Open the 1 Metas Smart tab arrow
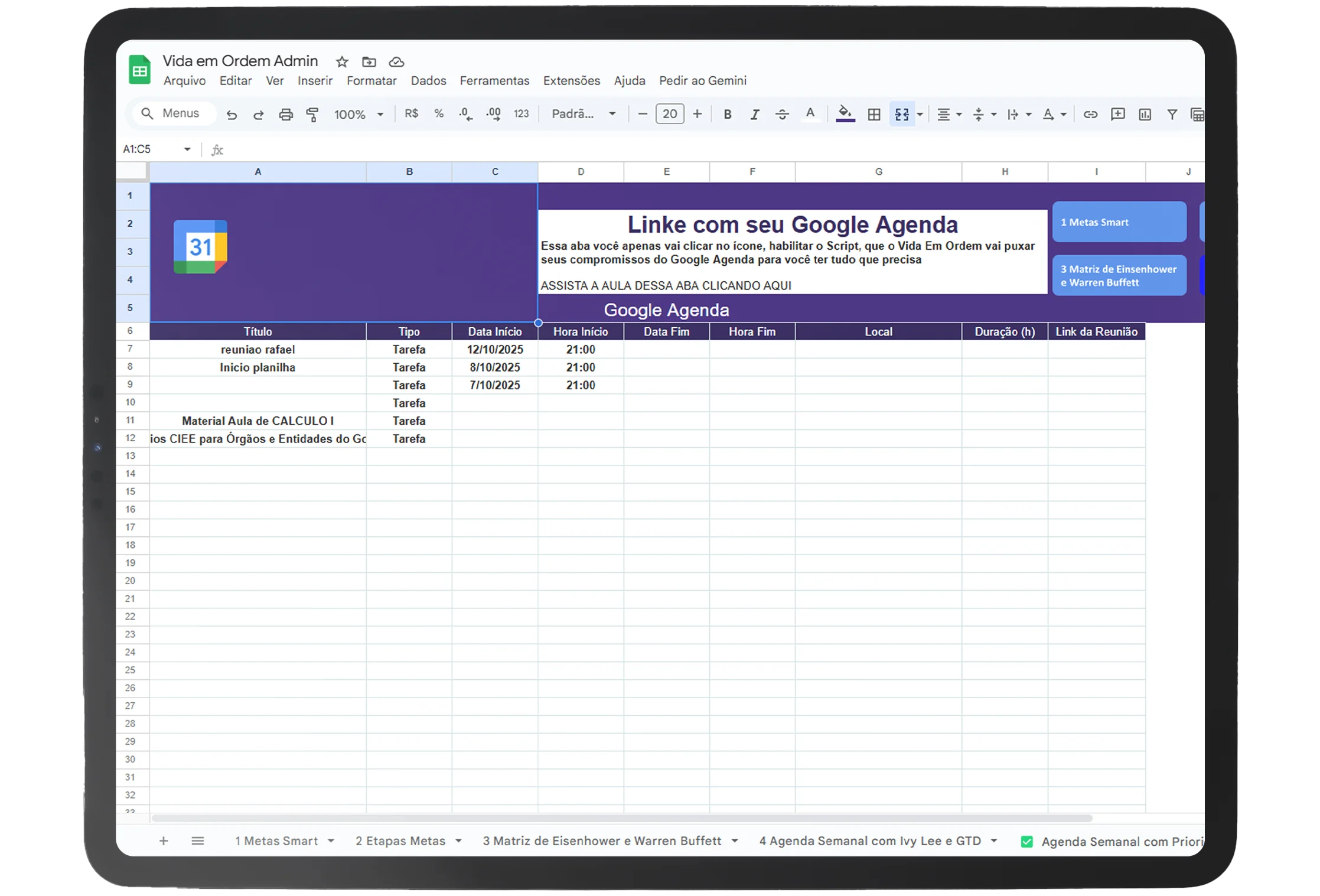Screen dimensions: 1320x896 tap(331, 840)
